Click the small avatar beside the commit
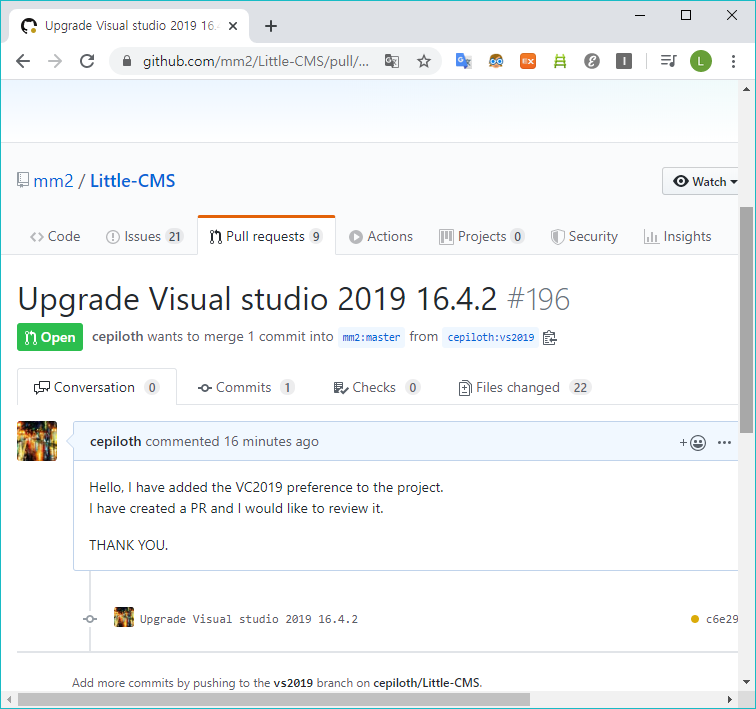Screen dimensions: 756x709 [124, 617]
